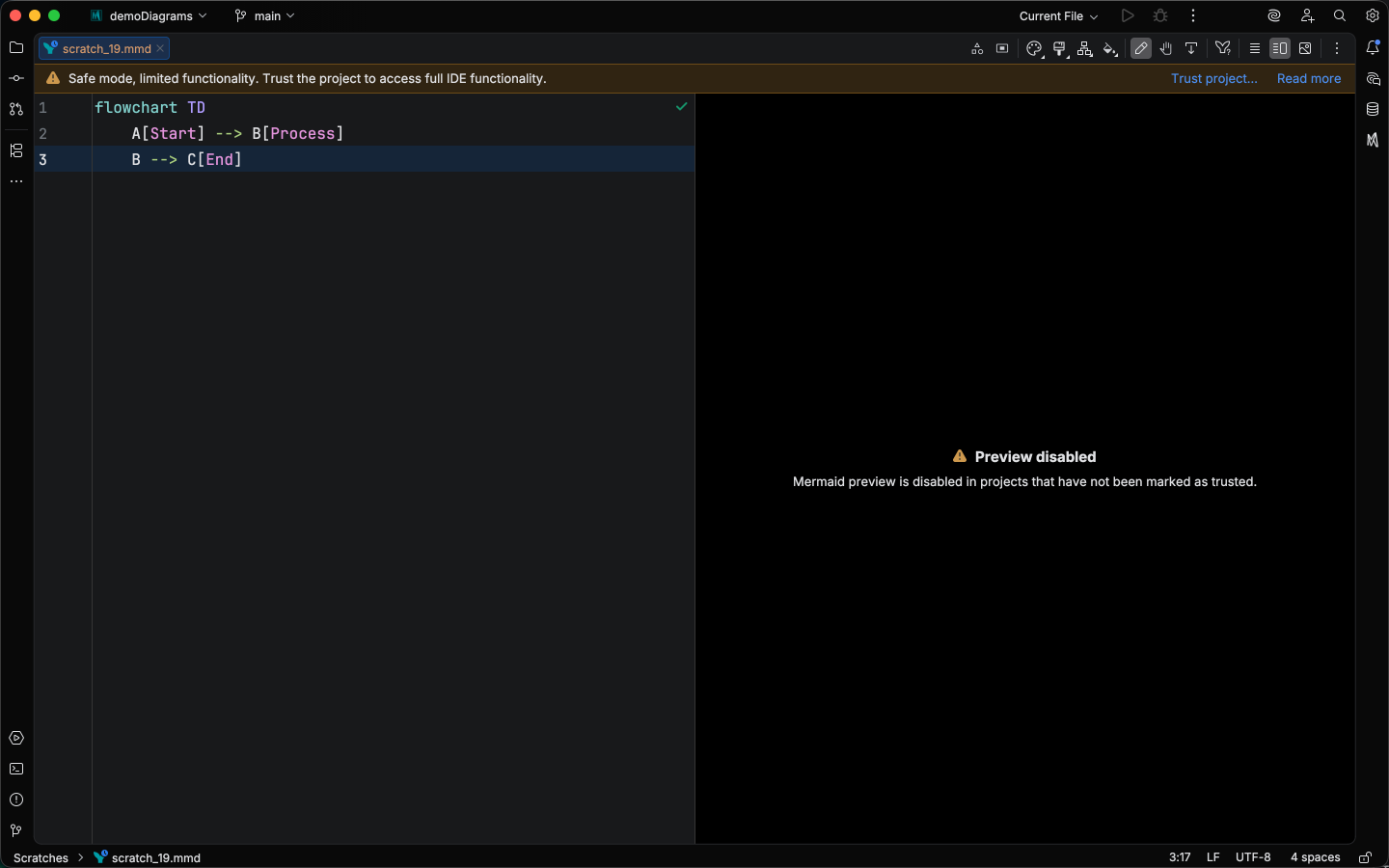The width and height of the screenshot is (1389, 868).
Task: Click the 'Preview disabled' heading
Action: click(1035, 456)
